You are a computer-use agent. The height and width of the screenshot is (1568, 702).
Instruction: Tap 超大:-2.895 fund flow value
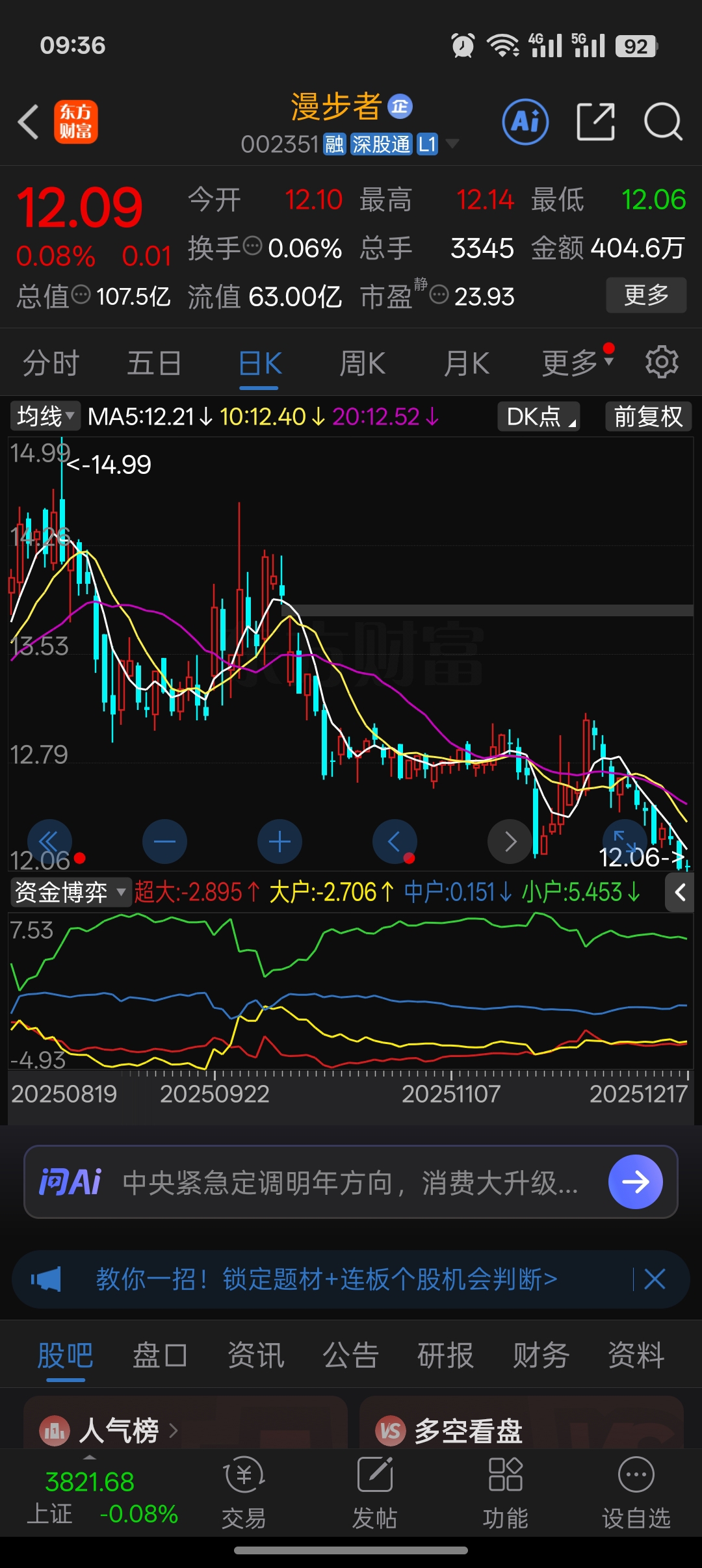197,893
